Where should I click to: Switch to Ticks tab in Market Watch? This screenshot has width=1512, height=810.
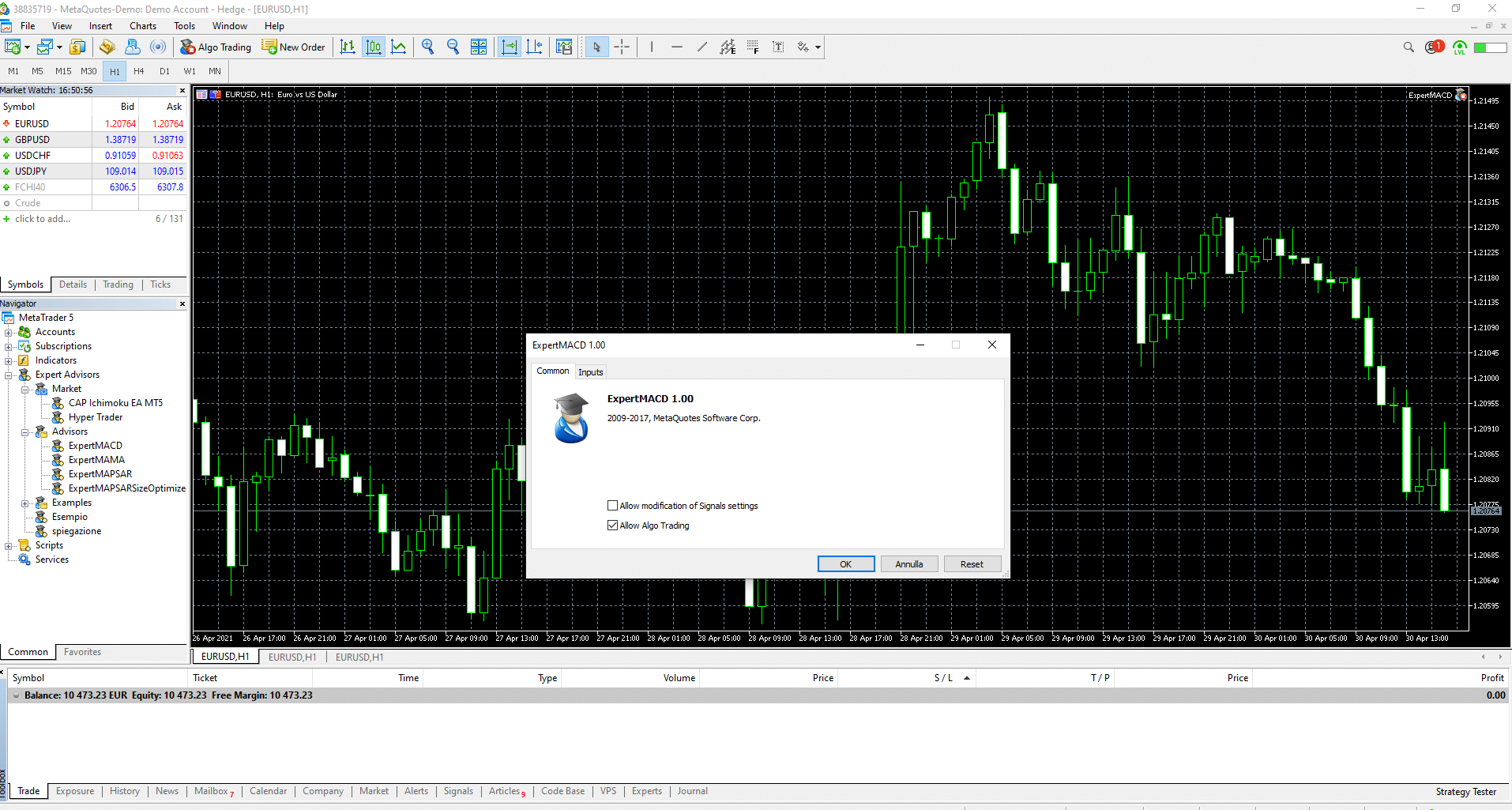160,284
